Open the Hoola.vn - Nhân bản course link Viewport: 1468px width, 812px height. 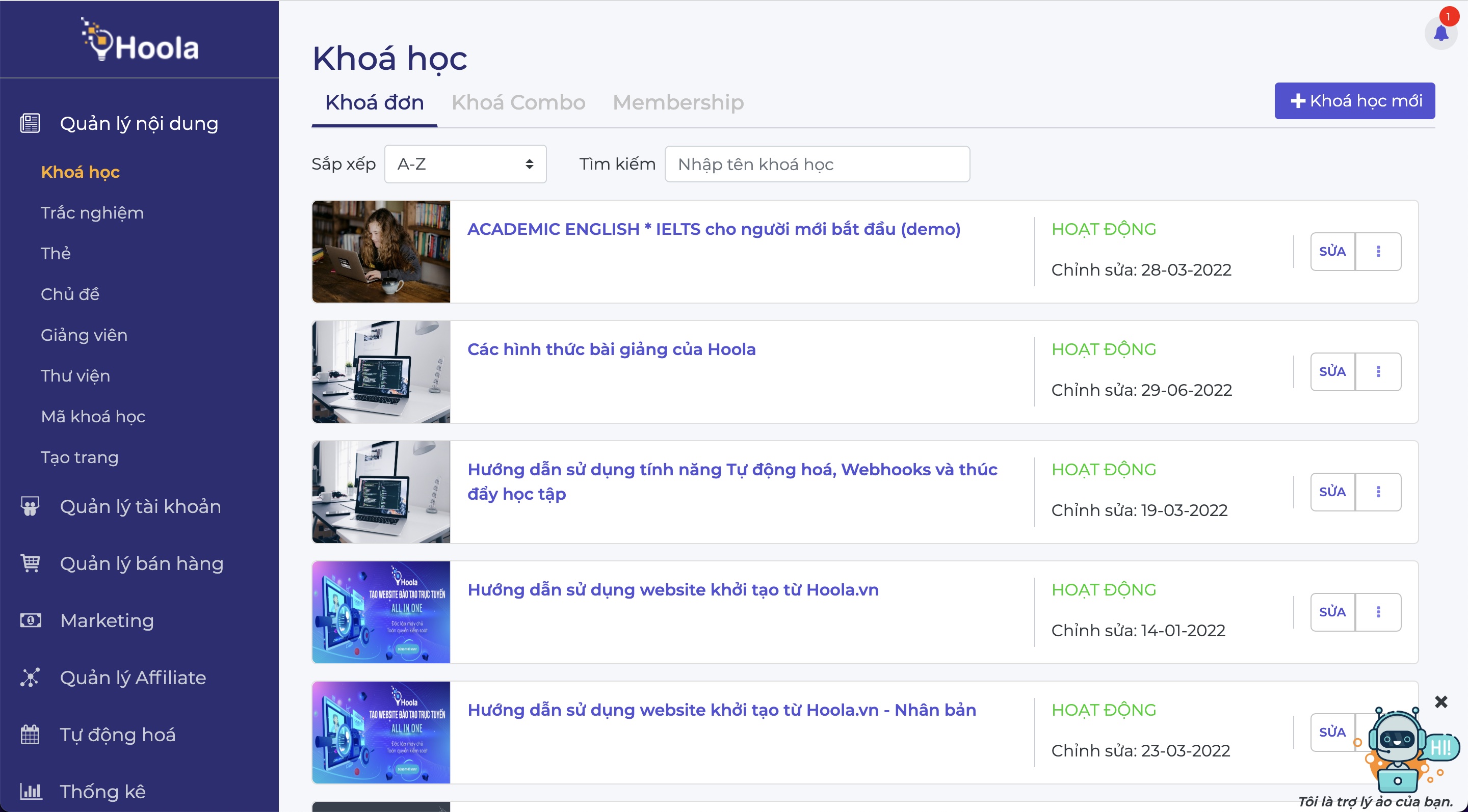(721, 710)
